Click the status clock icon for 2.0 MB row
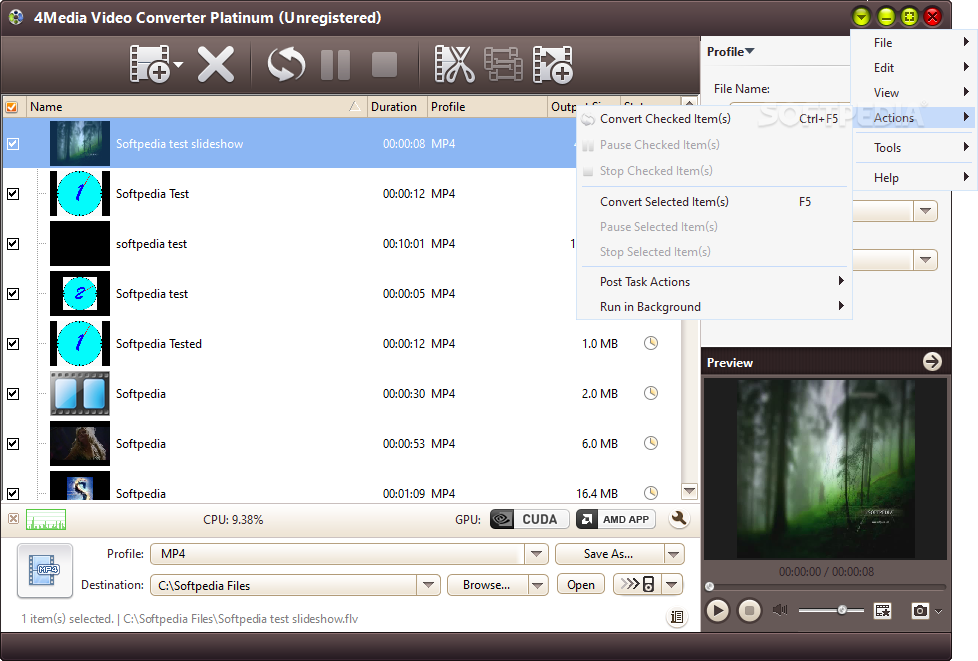 pyautogui.click(x=651, y=393)
